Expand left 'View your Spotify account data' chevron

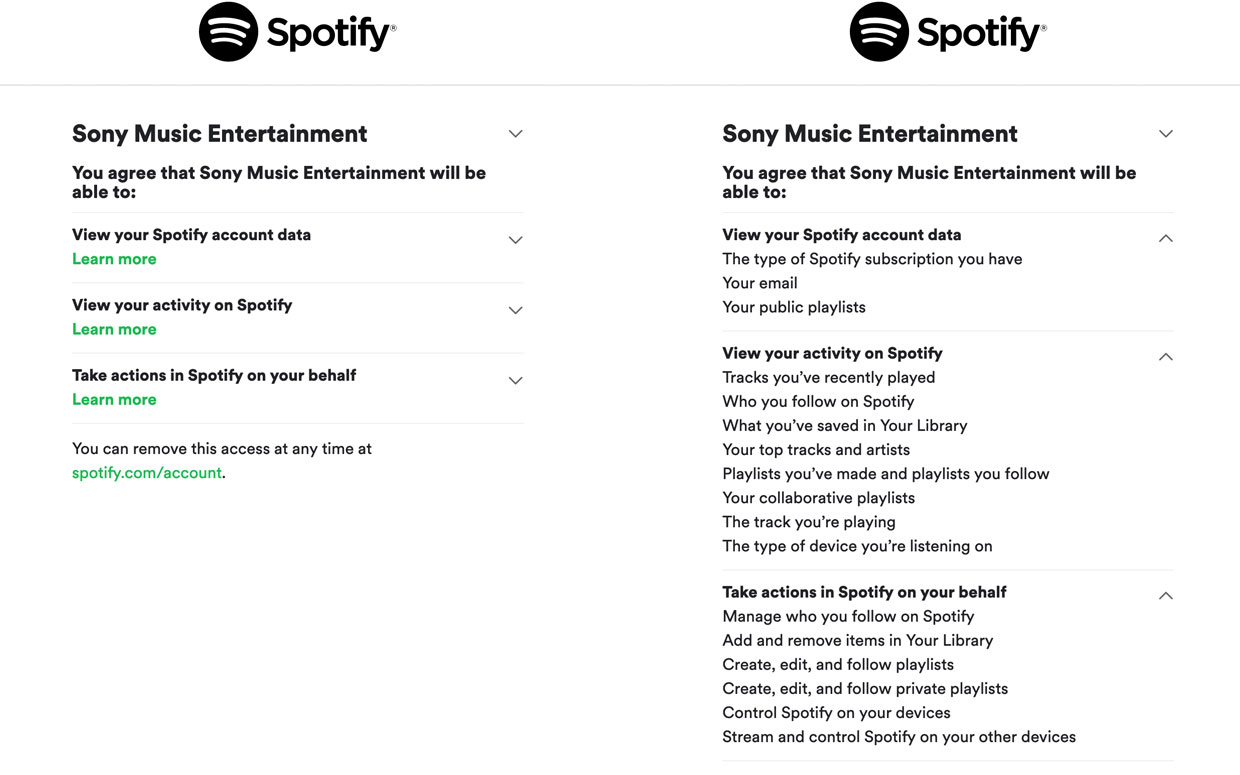[x=515, y=240]
